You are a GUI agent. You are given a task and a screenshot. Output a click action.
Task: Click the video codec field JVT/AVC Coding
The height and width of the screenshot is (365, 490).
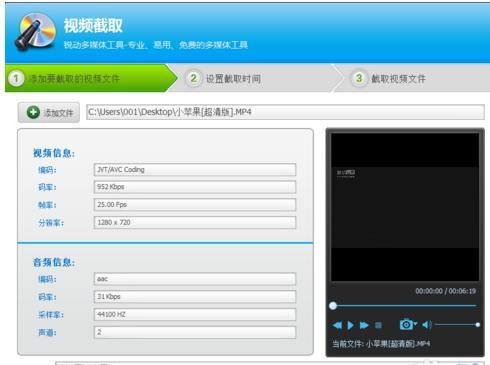(x=195, y=170)
